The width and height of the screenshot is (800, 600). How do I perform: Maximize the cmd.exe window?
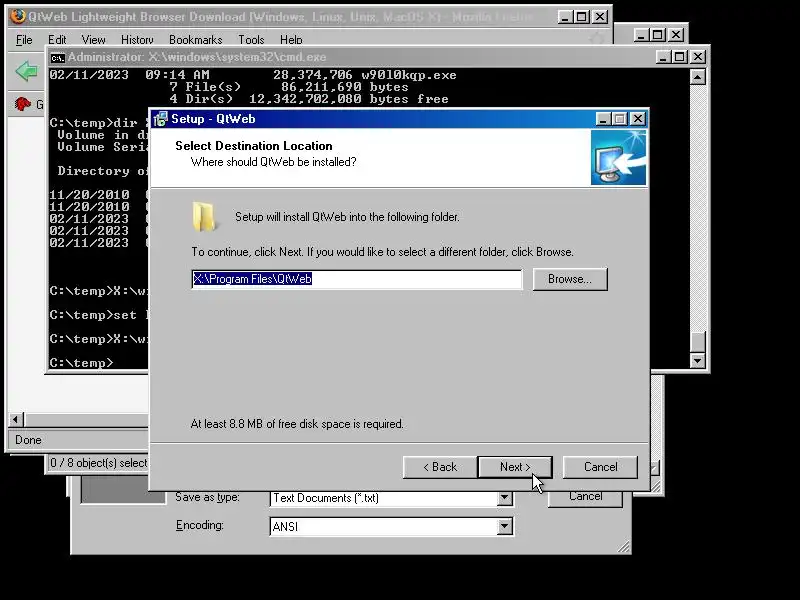click(x=680, y=57)
